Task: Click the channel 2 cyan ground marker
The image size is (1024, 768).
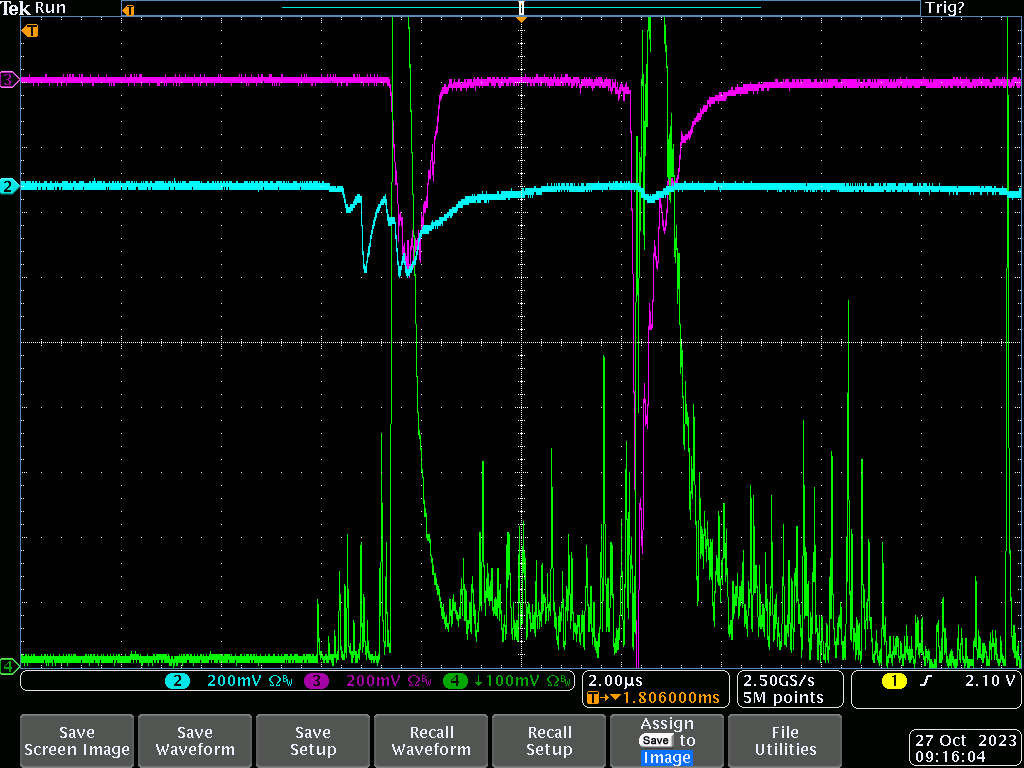Action: [8, 187]
